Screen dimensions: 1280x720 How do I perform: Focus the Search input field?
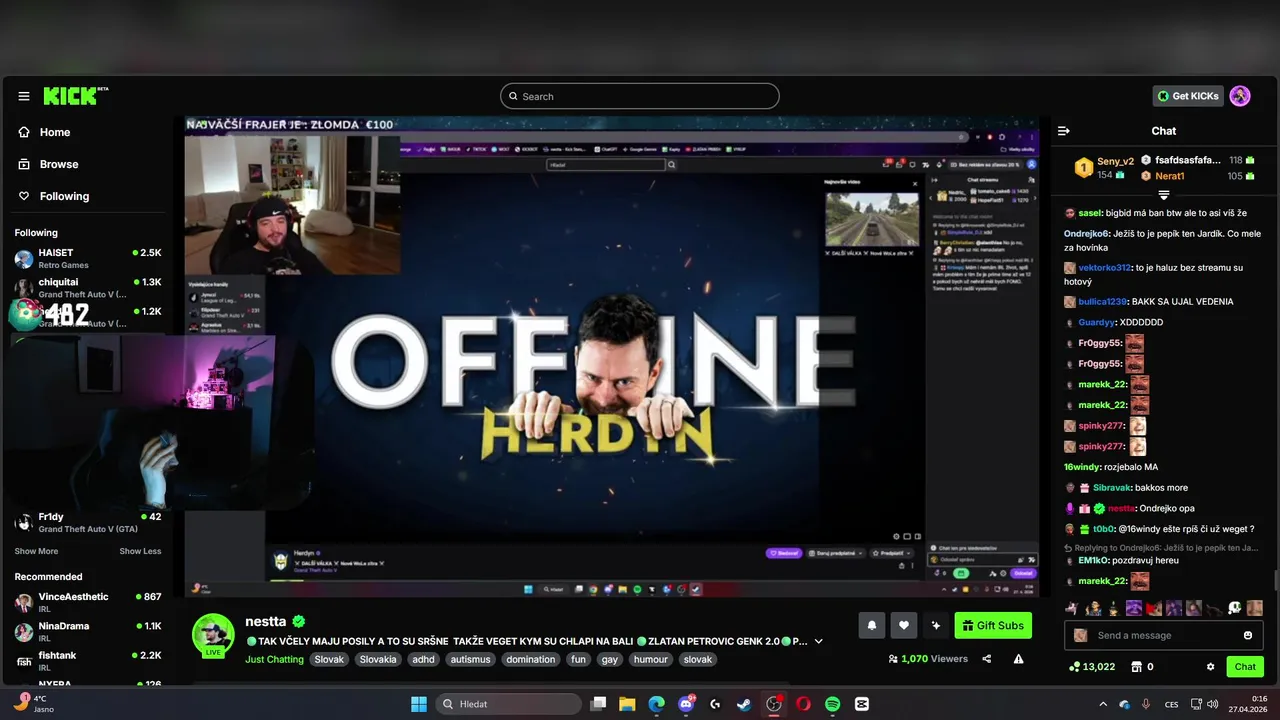click(640, 96)
